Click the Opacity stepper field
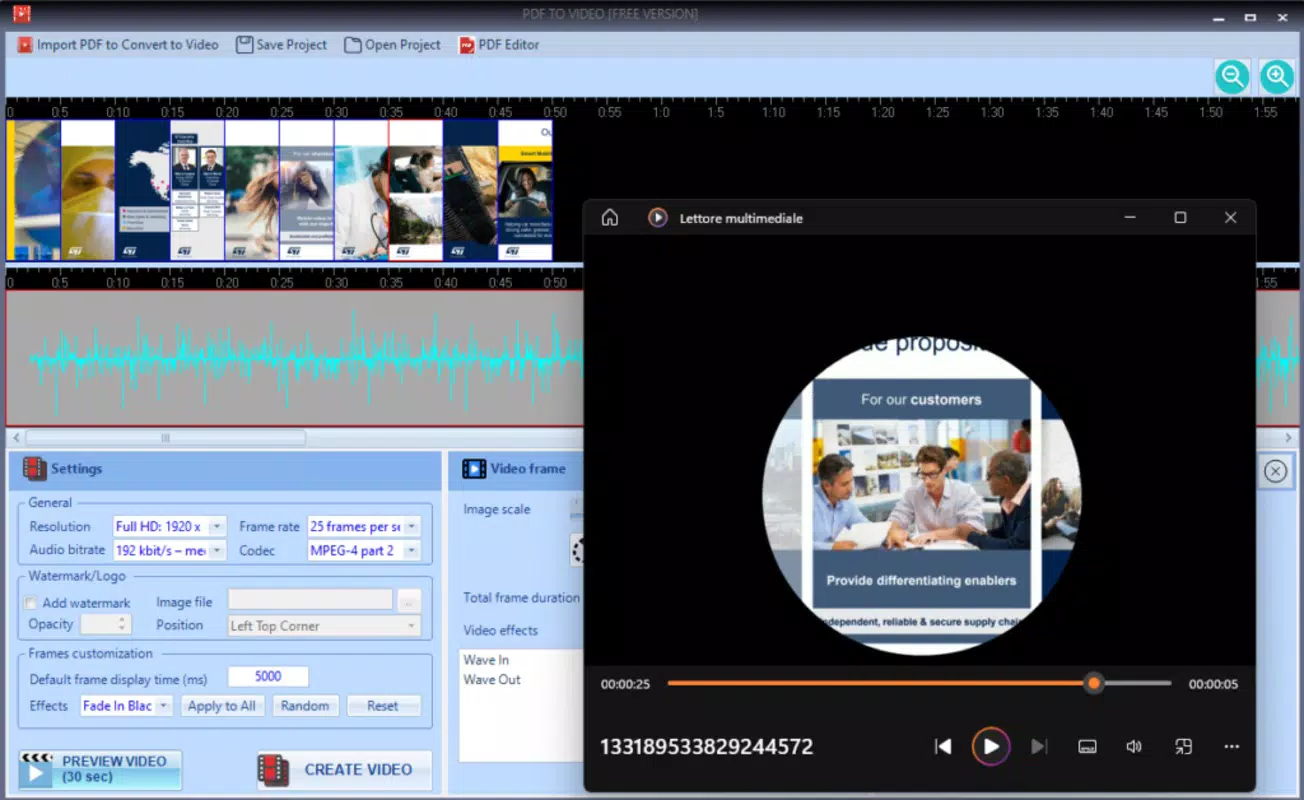The width and height of the screenshot is (1304, 800). point(105,624)
